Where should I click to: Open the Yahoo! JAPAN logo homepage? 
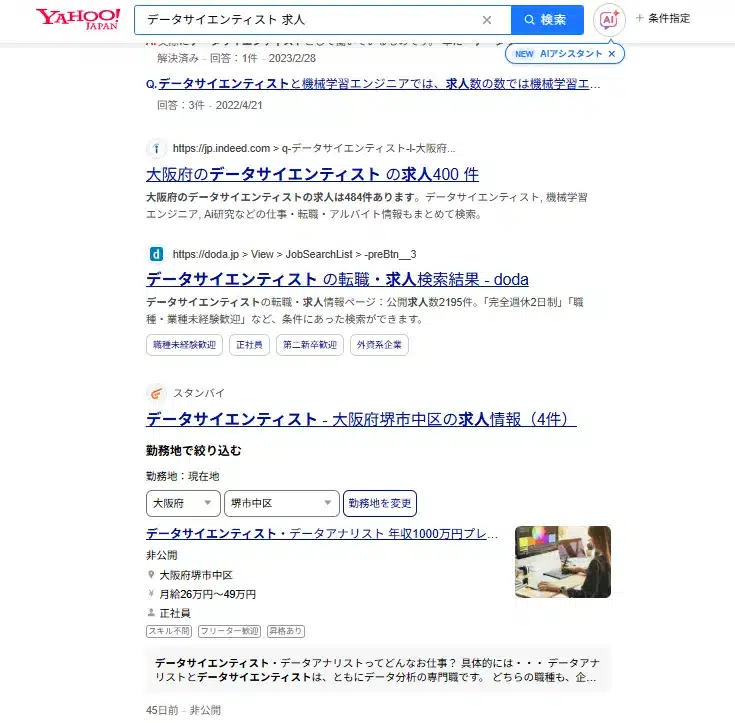(78, 19)
